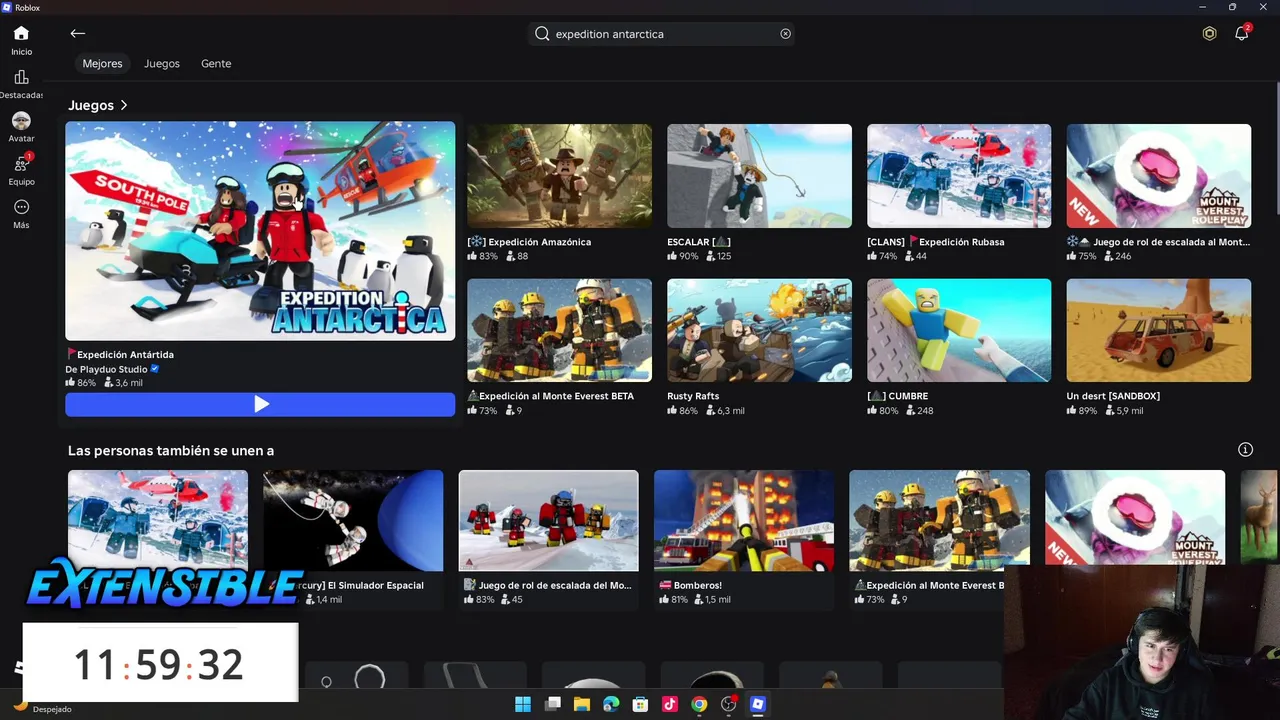Click the verified badge next to Playduo Studio

coord(155,369)
